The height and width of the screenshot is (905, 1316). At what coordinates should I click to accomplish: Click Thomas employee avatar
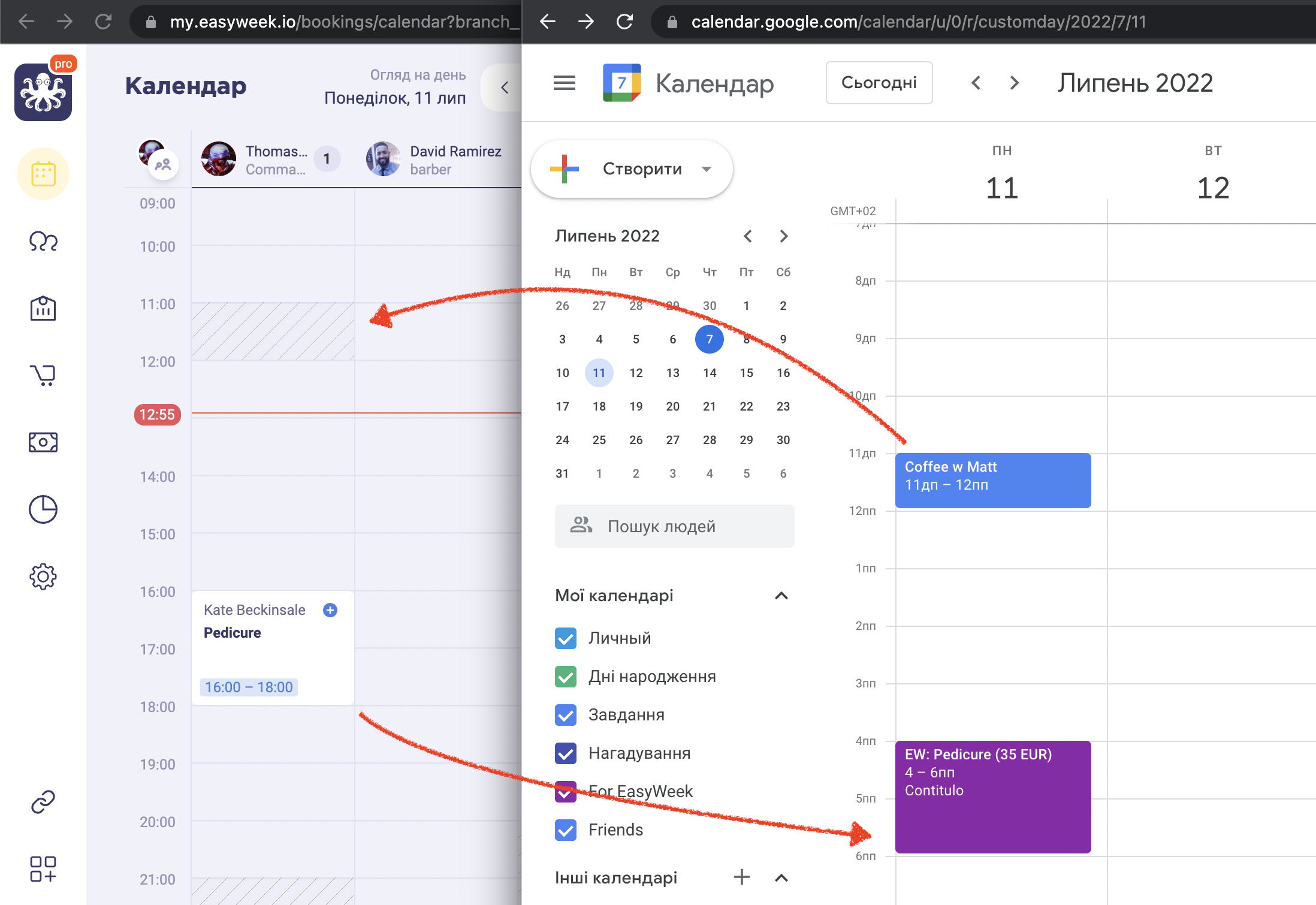coord(219,159)
